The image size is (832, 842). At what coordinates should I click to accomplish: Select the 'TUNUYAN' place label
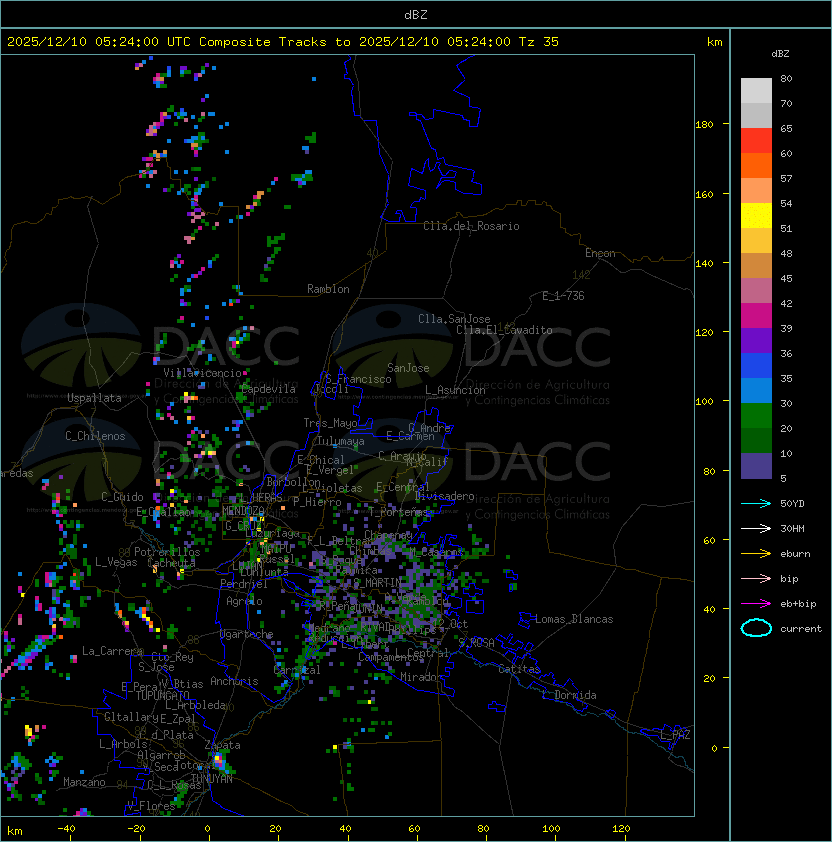pyautogui.click(x=212, y=778)
